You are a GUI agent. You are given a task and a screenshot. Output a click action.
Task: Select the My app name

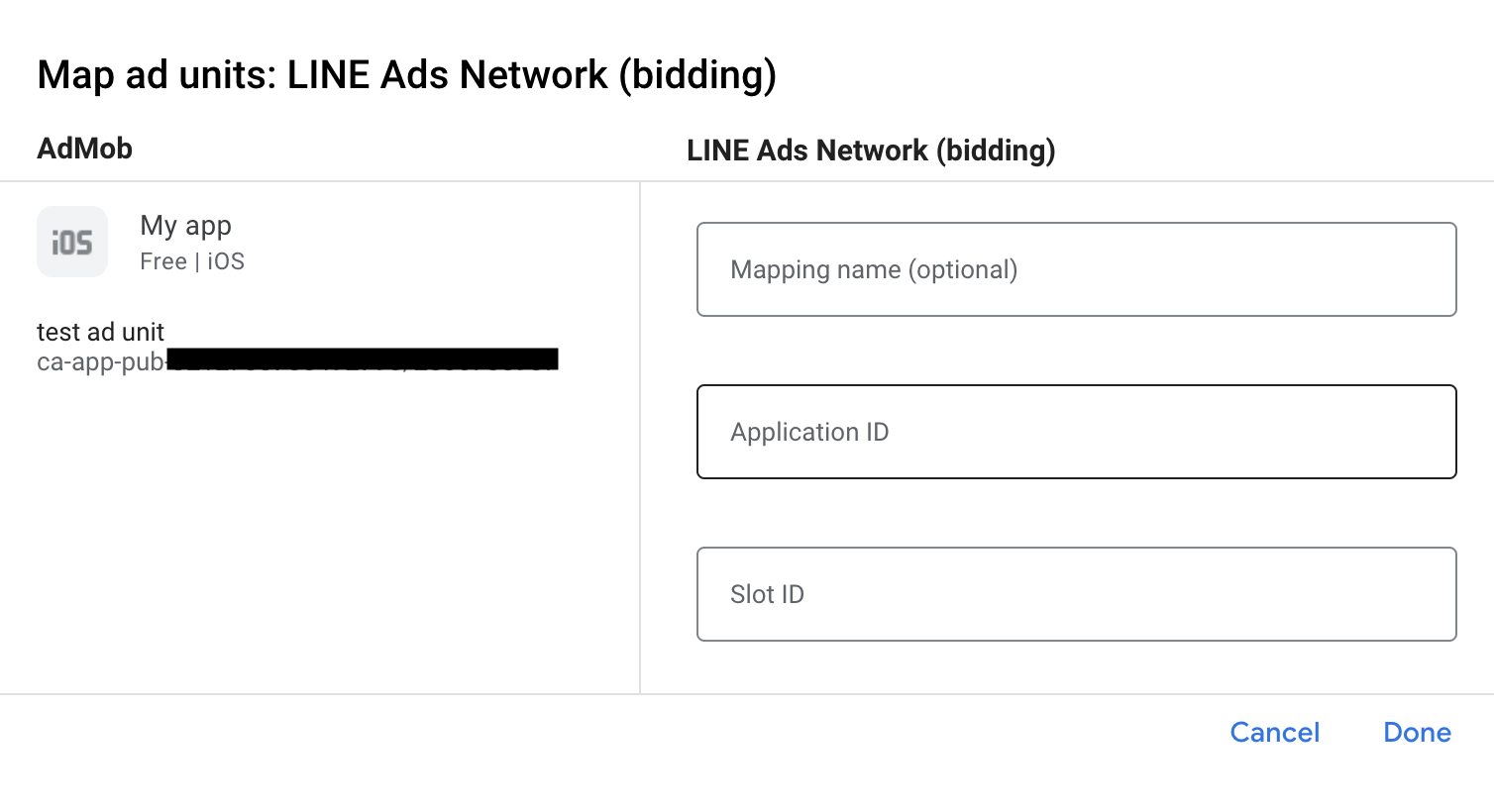coord(185,226)
